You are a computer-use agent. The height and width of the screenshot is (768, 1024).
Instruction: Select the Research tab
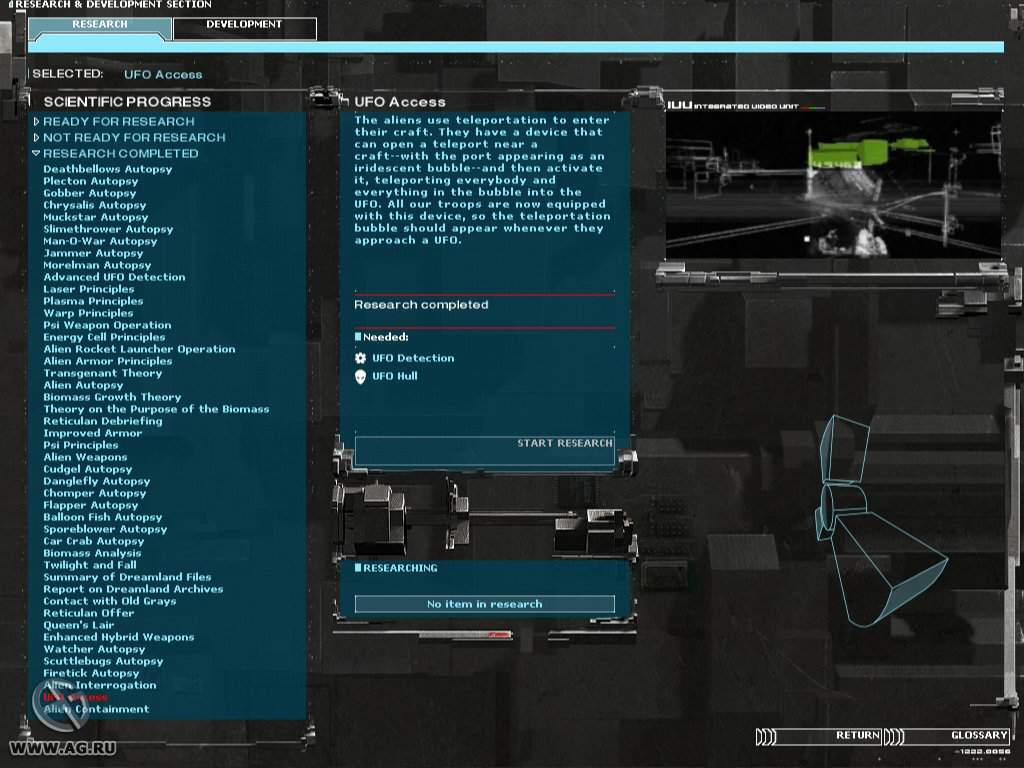100,25
